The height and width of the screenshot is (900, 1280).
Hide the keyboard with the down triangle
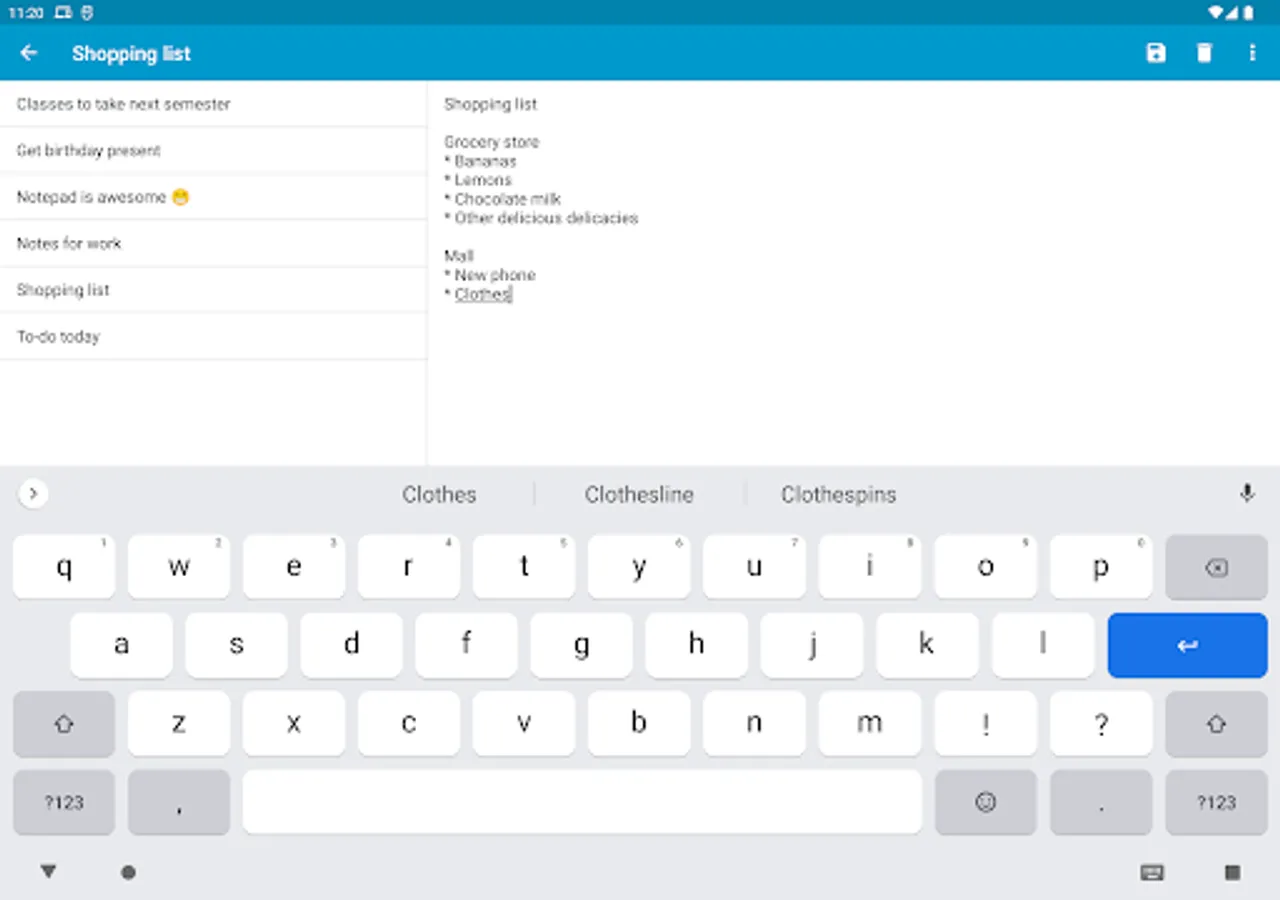(48, 872)
